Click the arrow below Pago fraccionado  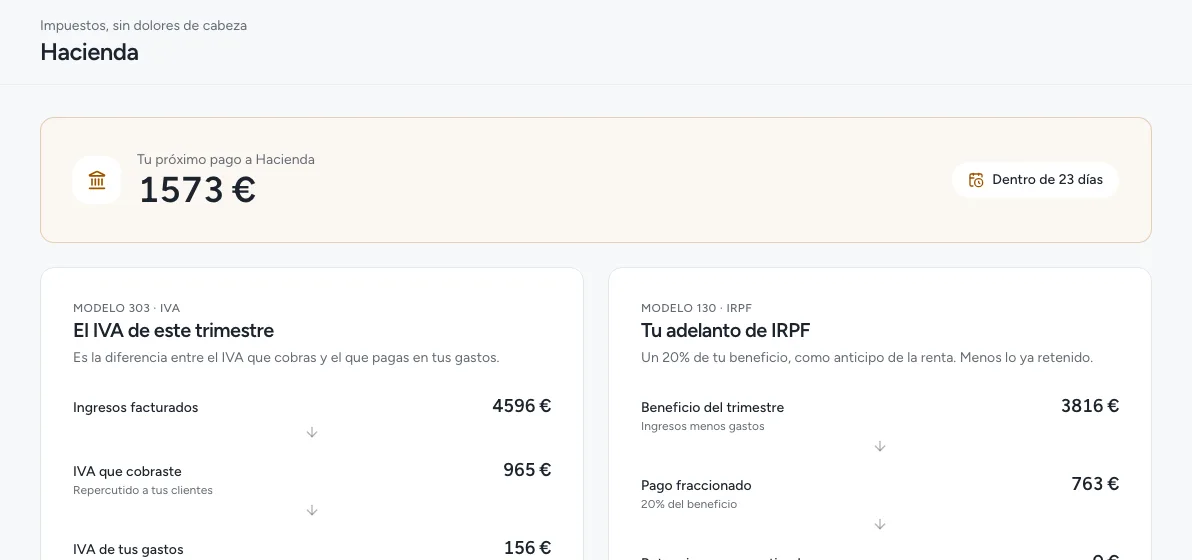point(880,524)
